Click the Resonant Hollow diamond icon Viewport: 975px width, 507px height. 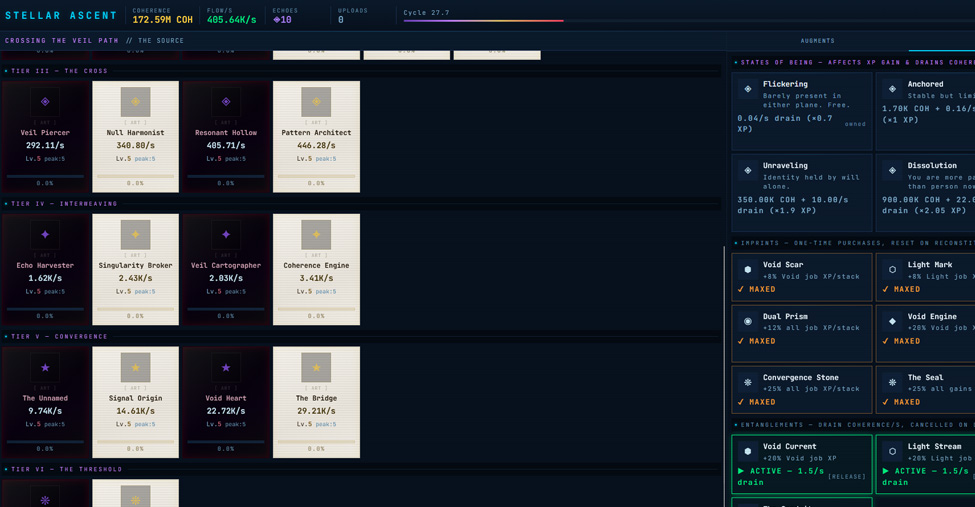point(226,101)
